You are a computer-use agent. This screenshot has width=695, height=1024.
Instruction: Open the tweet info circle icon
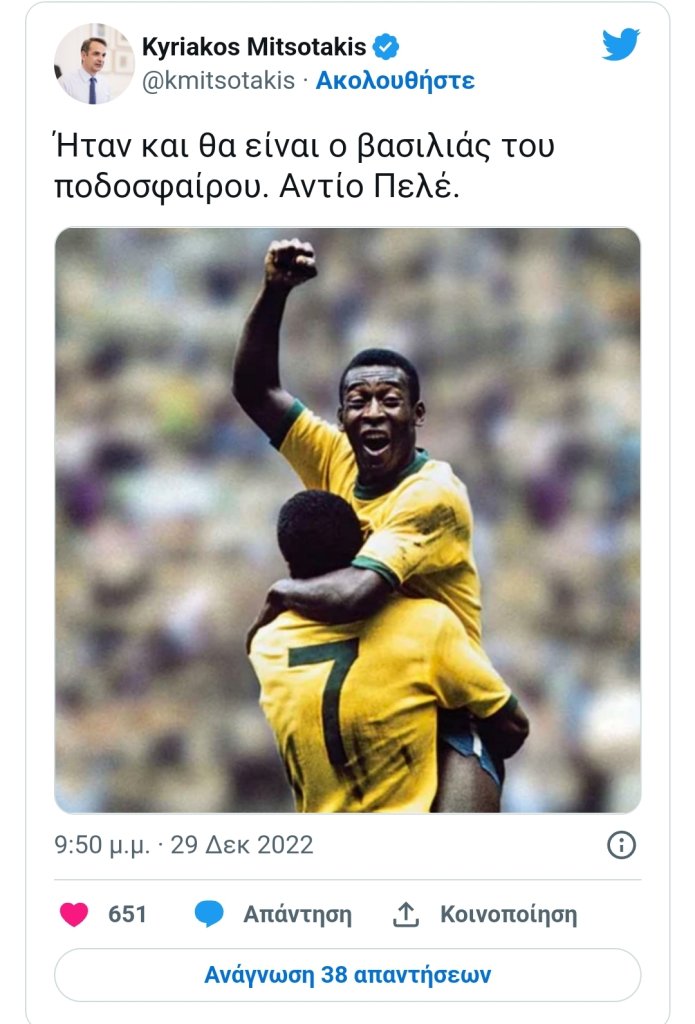621,844
